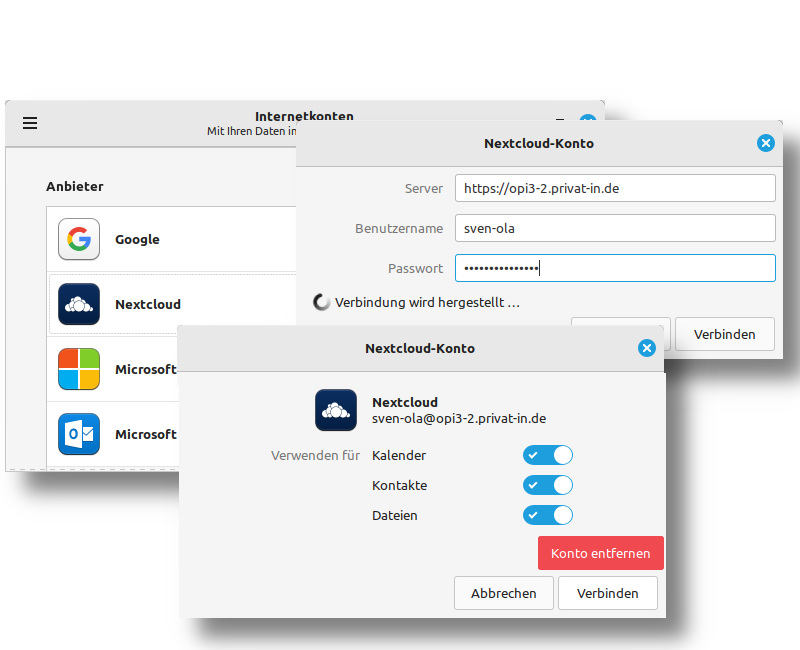Viewport: 800px width, 650px height.
Task: Close the Nextcloud dialog containing the toggles
Action: click(646, 348)
